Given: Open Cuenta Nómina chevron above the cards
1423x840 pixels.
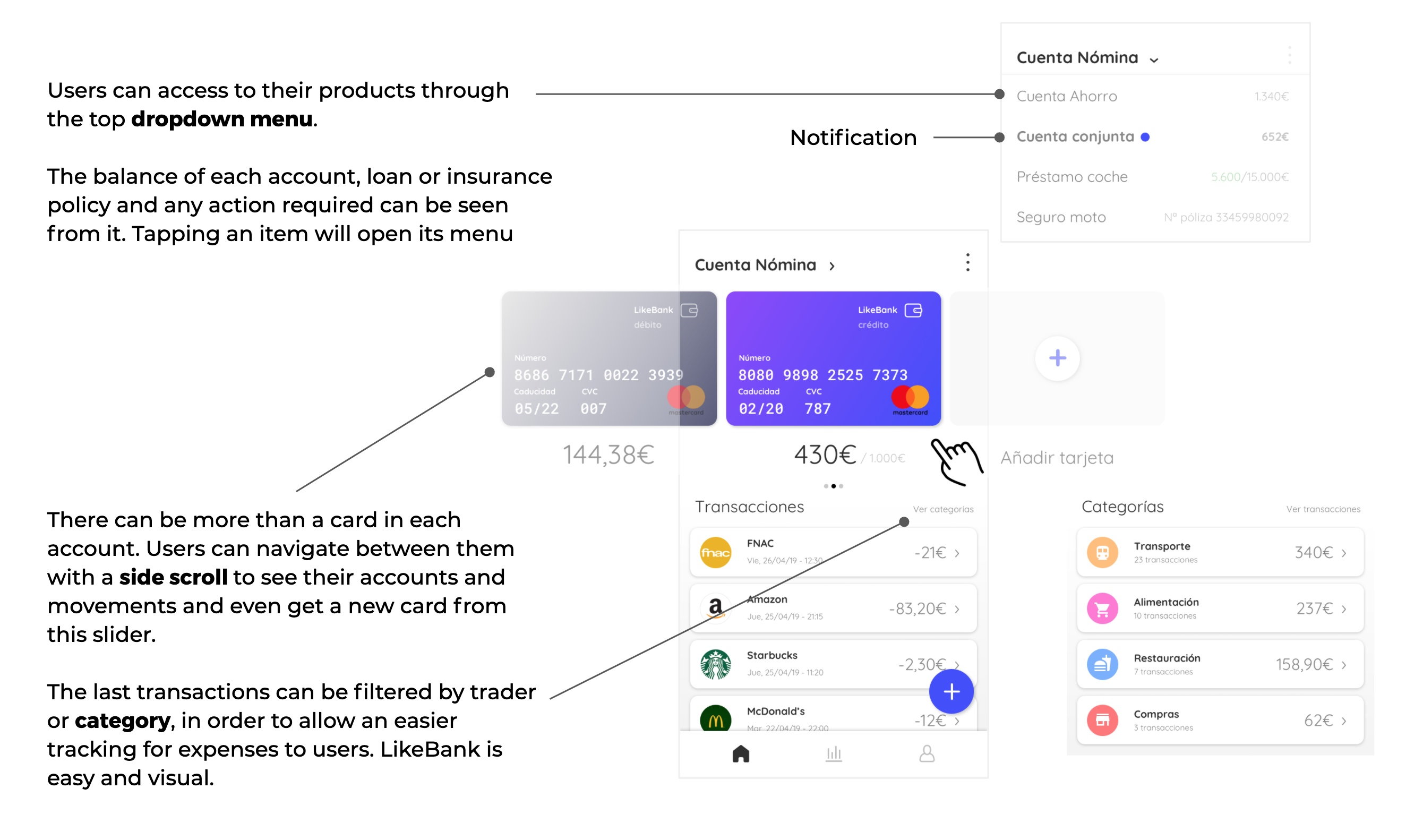Looking at the screenshot, I should [831, 266].
